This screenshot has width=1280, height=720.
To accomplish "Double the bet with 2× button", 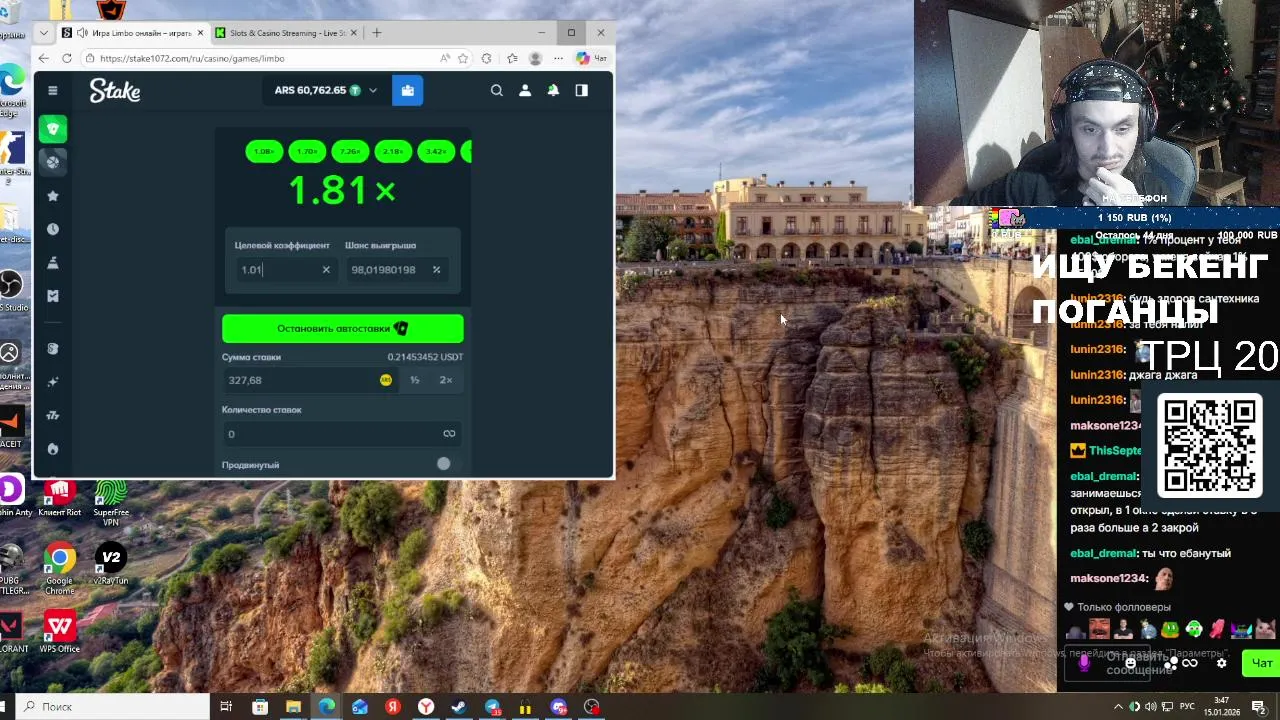I will point(446,380).
